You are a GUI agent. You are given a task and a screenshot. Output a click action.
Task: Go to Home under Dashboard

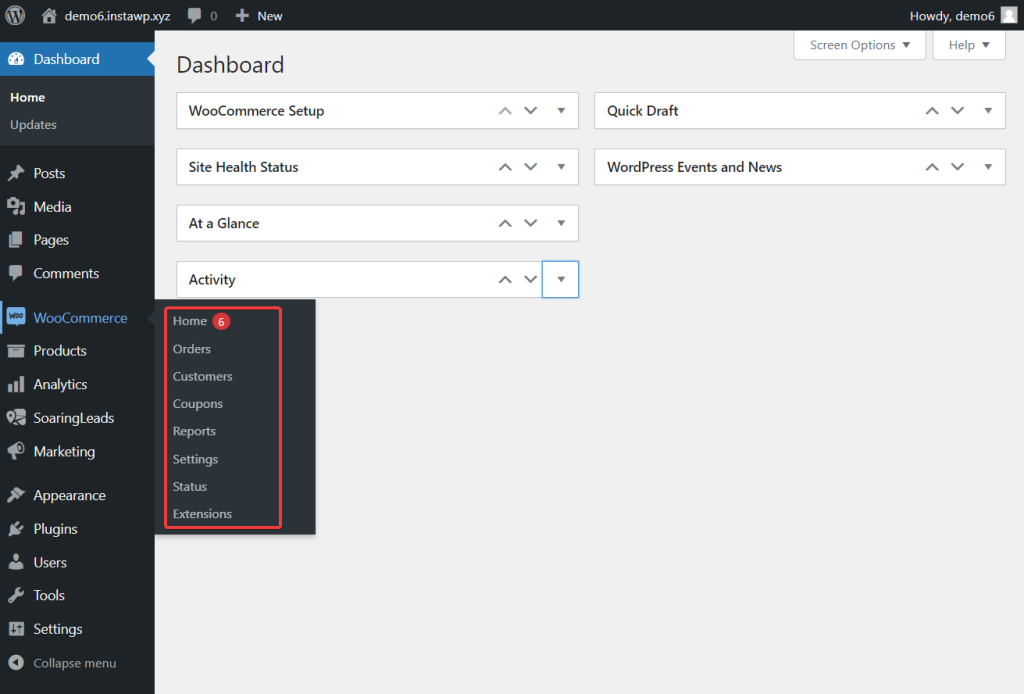27,97
